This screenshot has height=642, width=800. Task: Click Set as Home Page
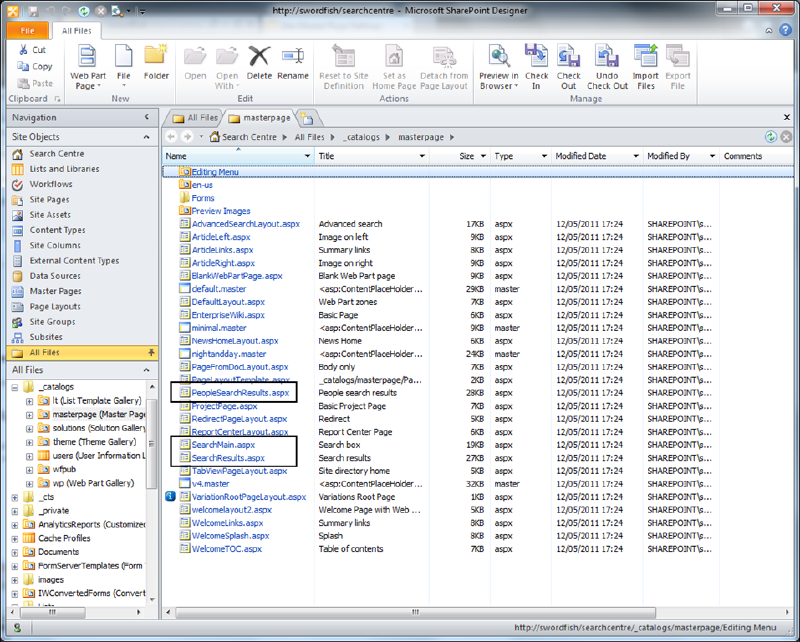click(394, 67)
